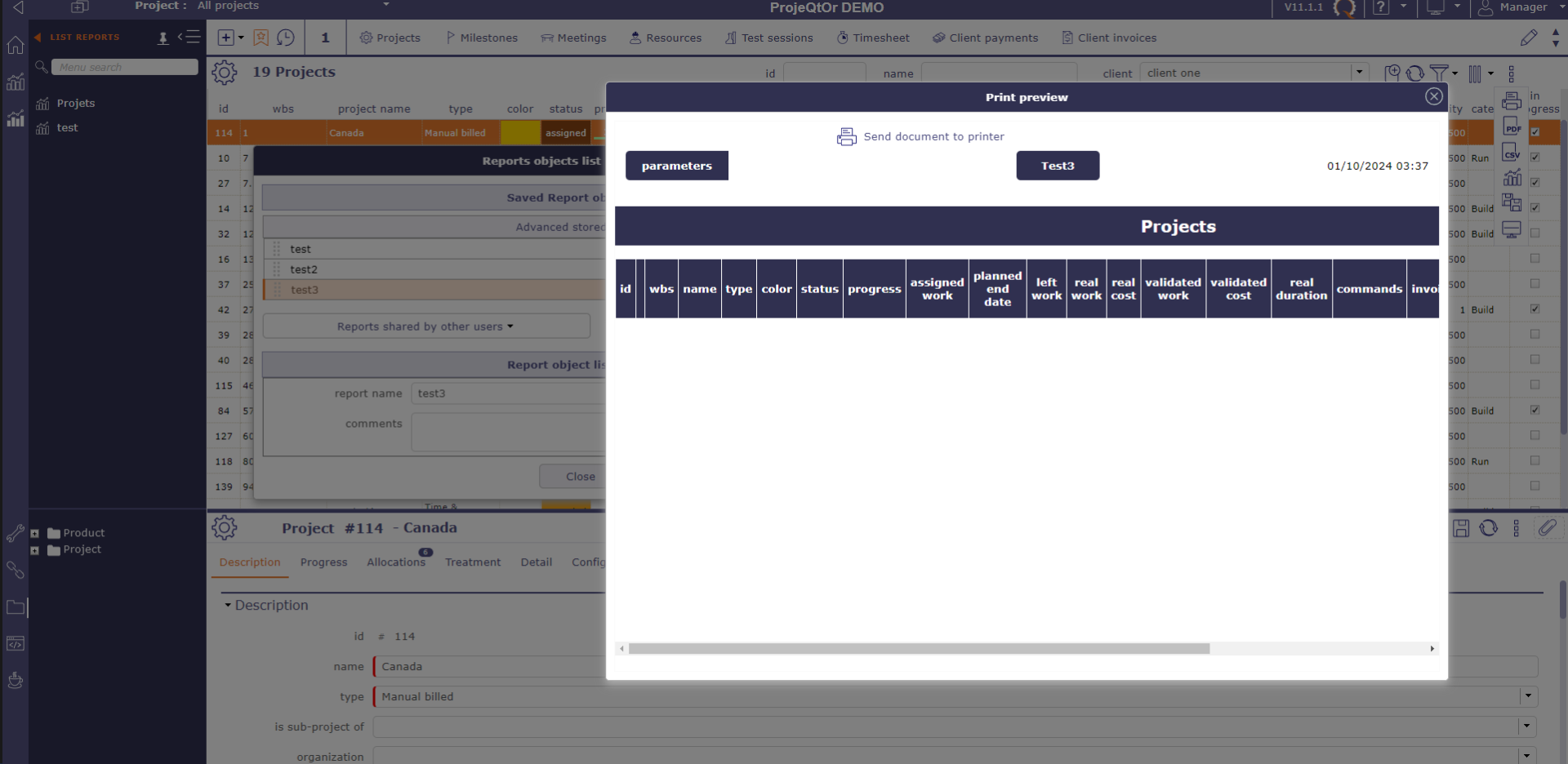Click the refresh list icon
Image resolution: width=1568 pixels, height=764 pixels.
[1415, 73]
